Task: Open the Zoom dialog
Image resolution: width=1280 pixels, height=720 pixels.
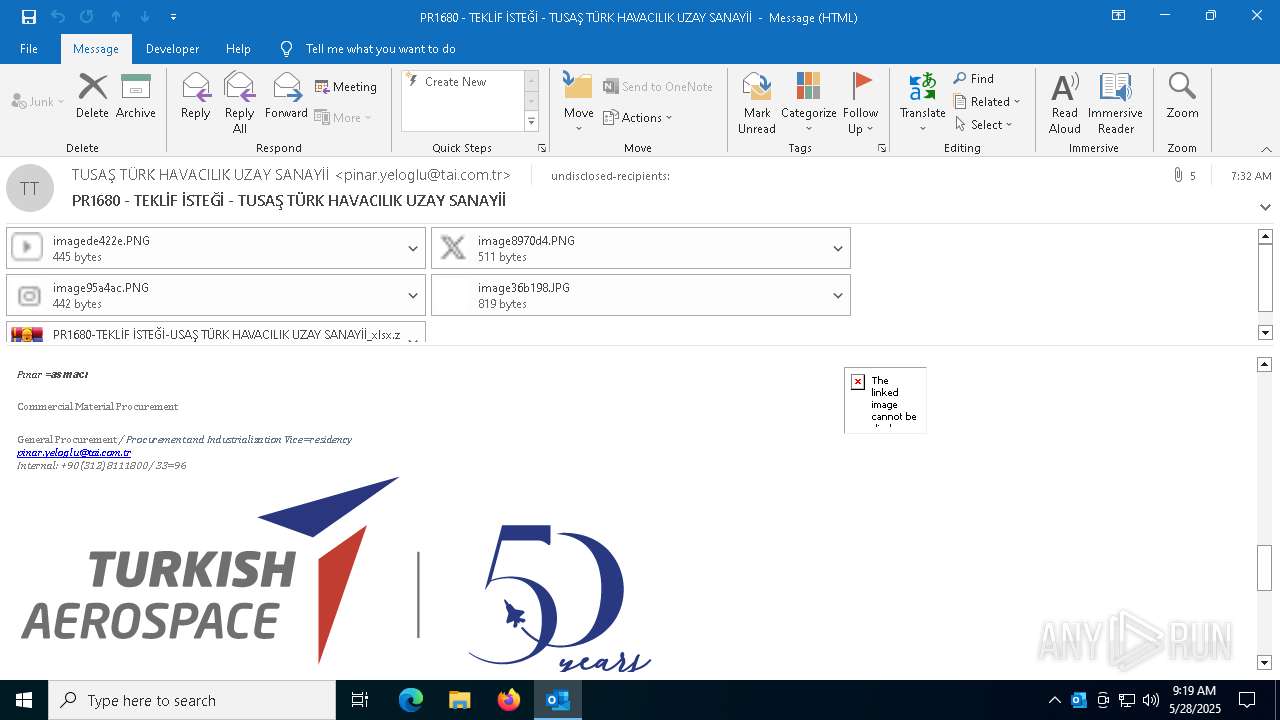Action: pyautogui.click(x=1182, y=96)
